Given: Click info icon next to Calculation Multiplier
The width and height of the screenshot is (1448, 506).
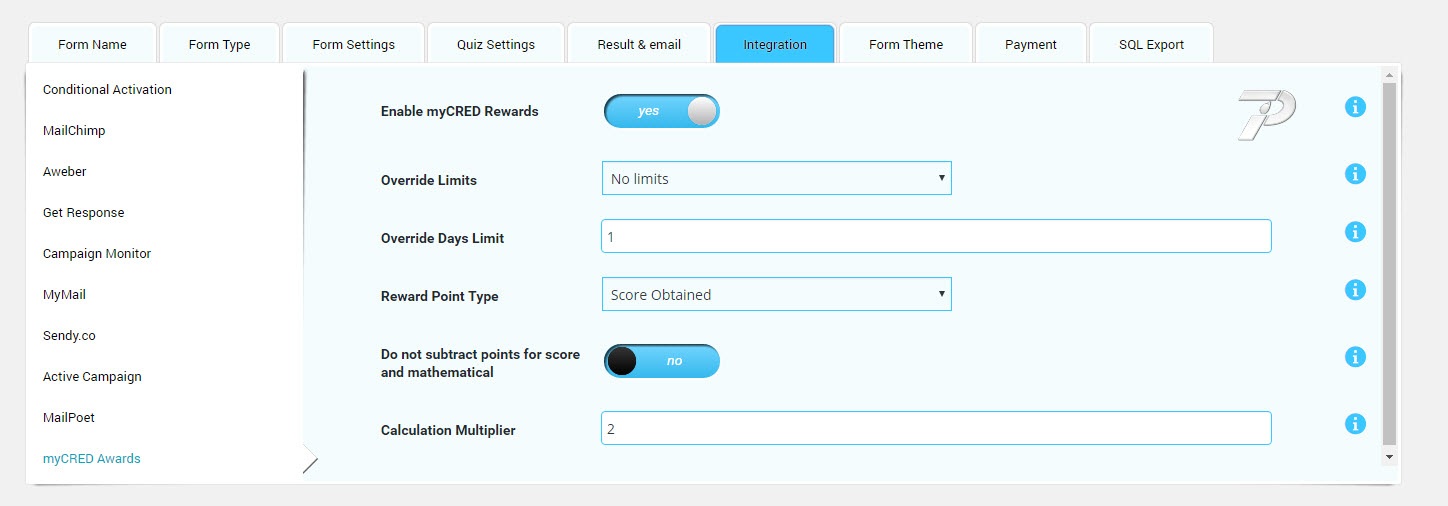Looking at the screenshot, I should point(1355,424).
